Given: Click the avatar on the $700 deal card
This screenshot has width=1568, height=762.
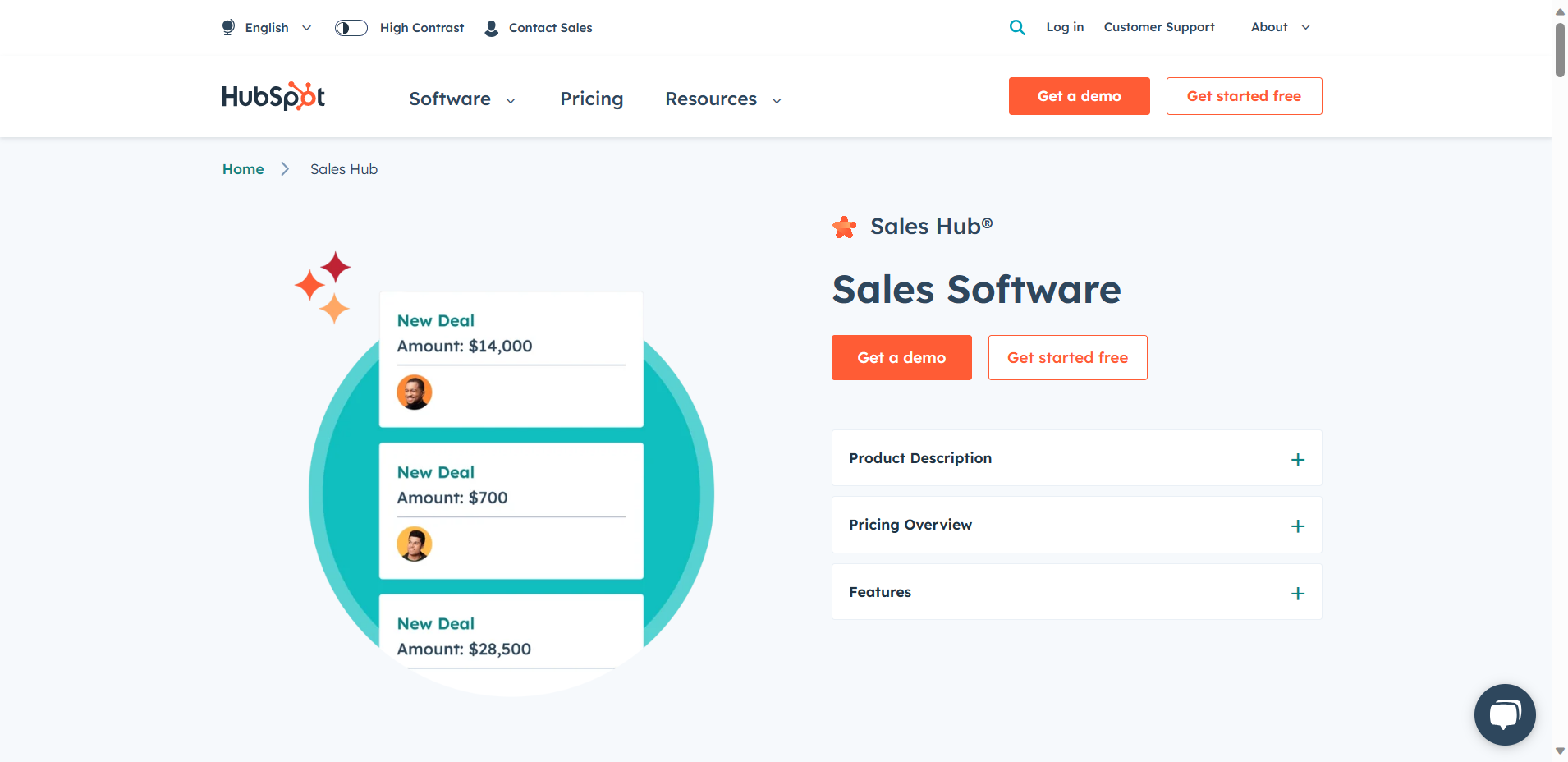Looking at the screenshot, I should 415,544.
